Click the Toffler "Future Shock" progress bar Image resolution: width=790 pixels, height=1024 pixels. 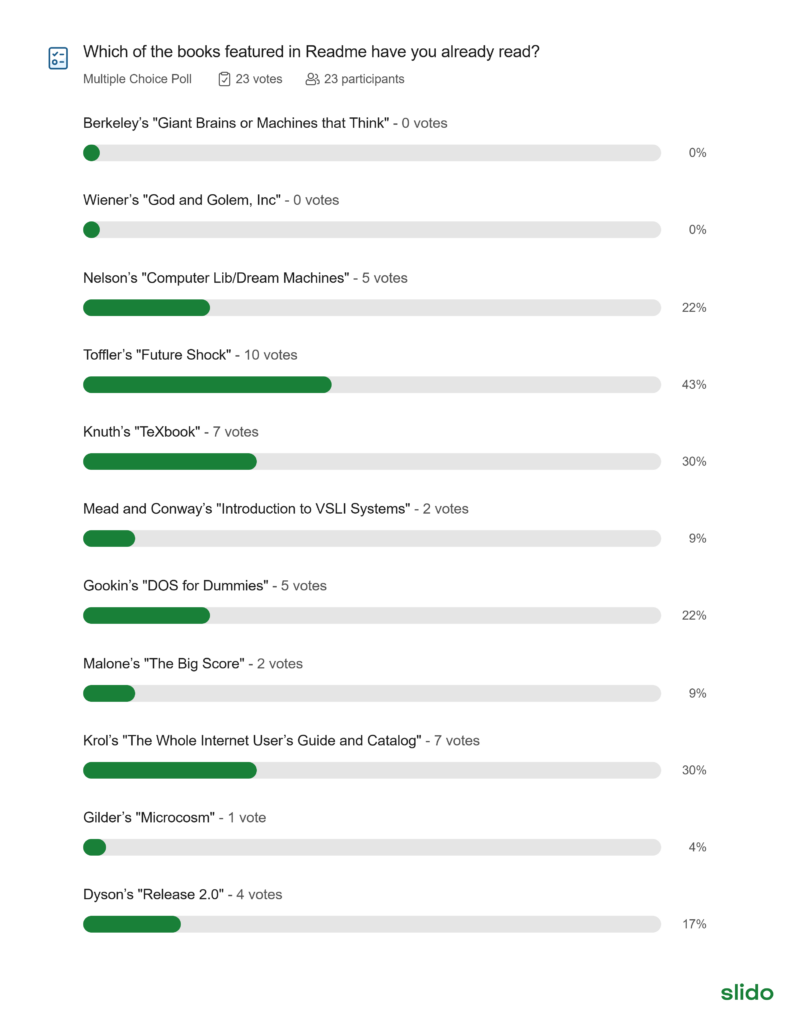[x=371, y=384]
